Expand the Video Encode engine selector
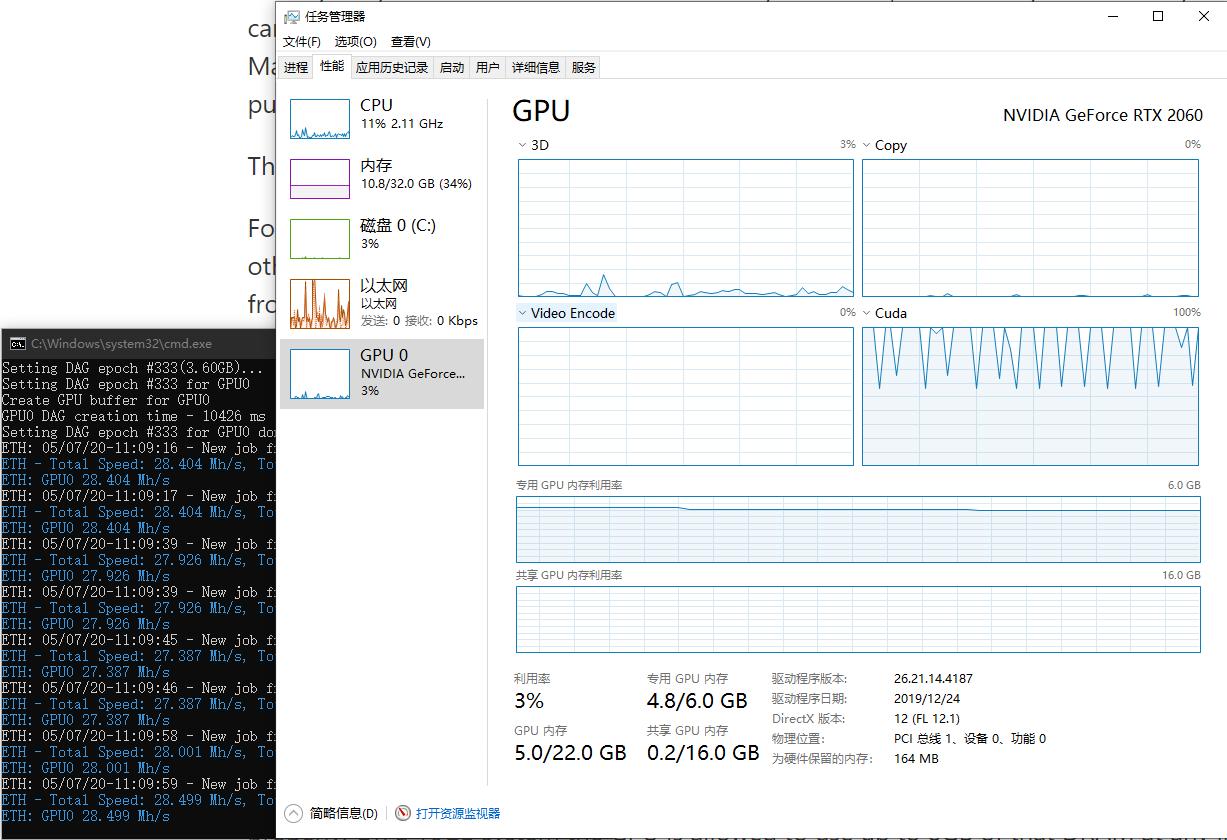This screenshot has height=840, width=1227. 522,312
